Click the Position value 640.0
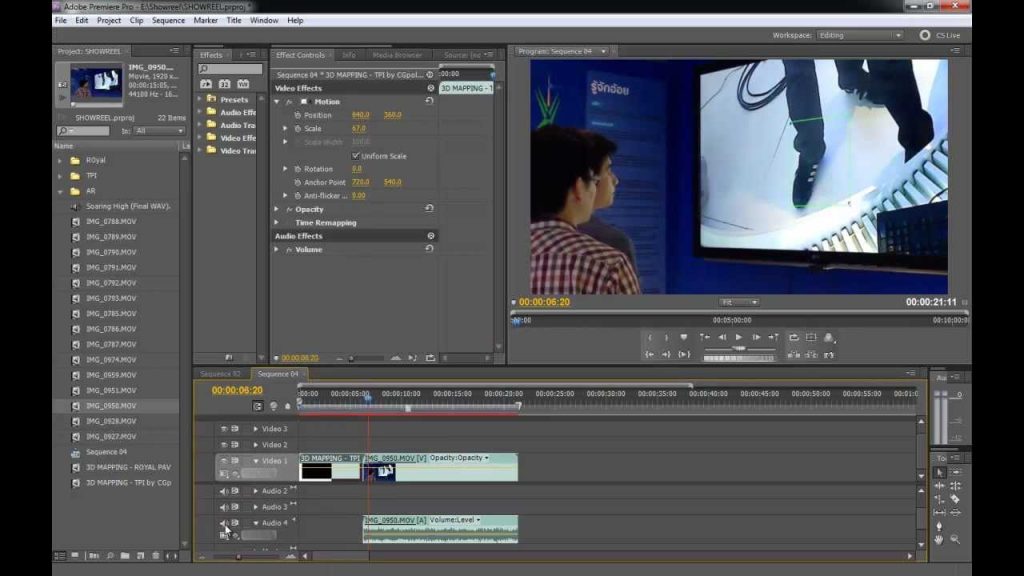This screenshot has width=1024, height=576. [360, 115]
